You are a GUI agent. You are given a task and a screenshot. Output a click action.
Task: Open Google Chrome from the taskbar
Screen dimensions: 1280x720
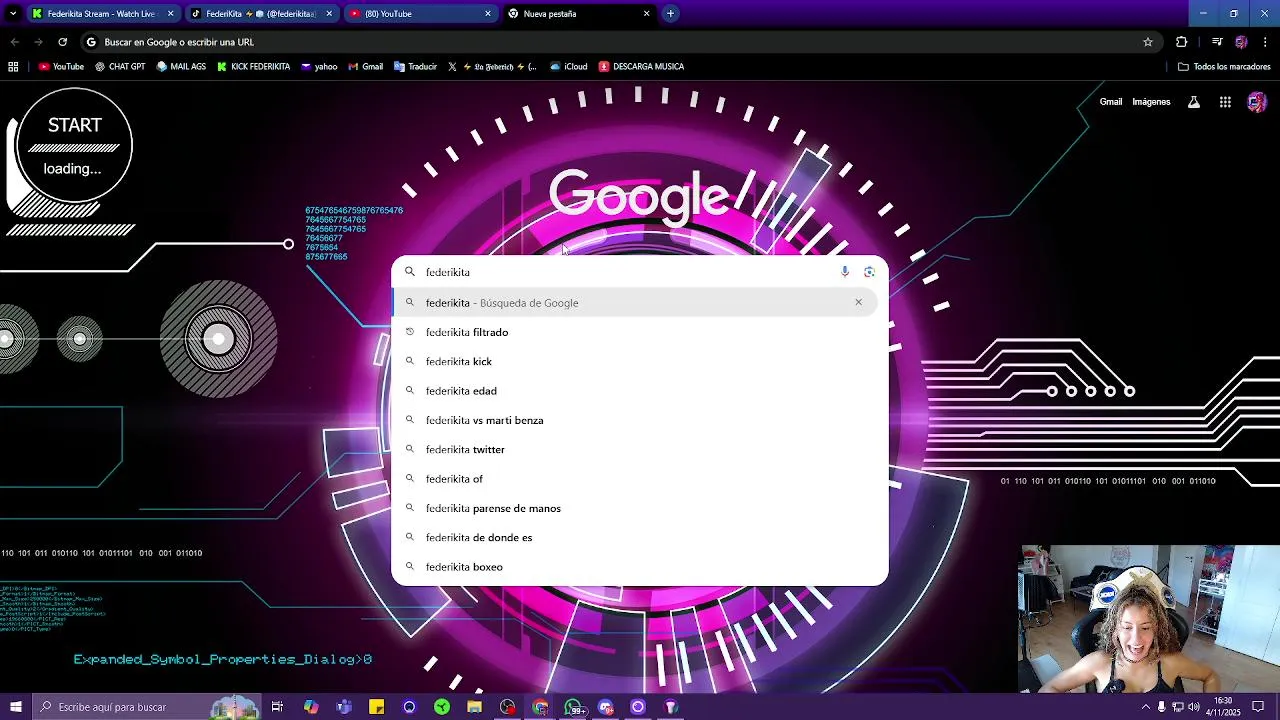click(x=540, y=707)
